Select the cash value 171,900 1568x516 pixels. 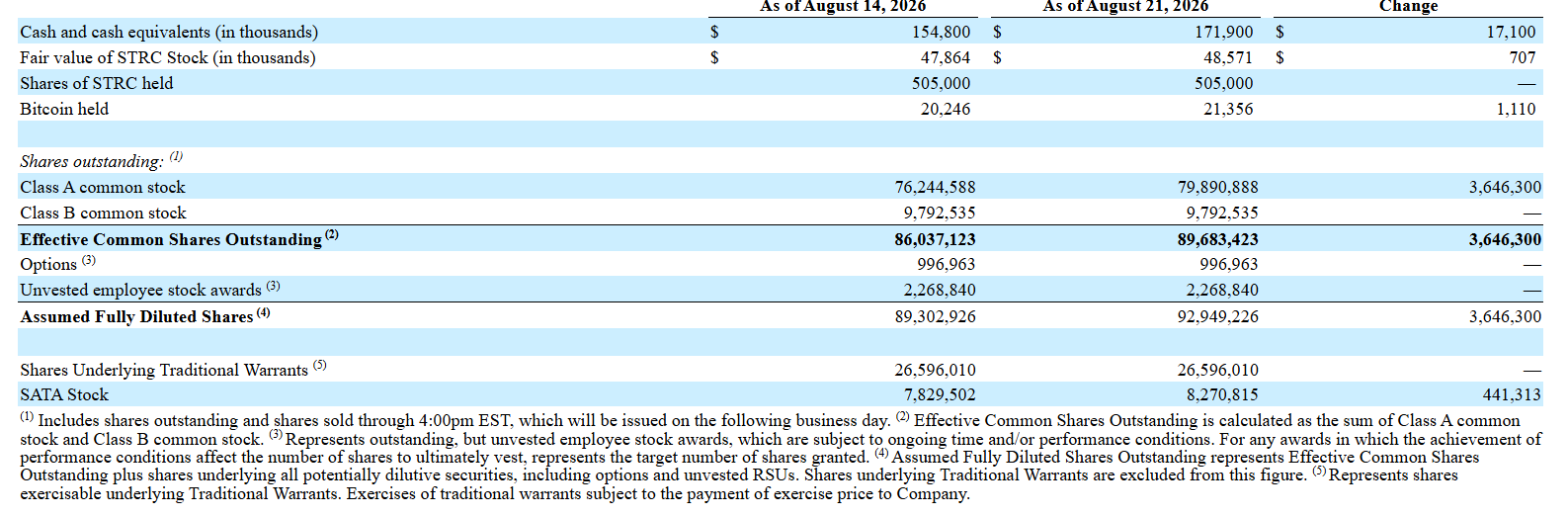click(x=1223, y=32)
